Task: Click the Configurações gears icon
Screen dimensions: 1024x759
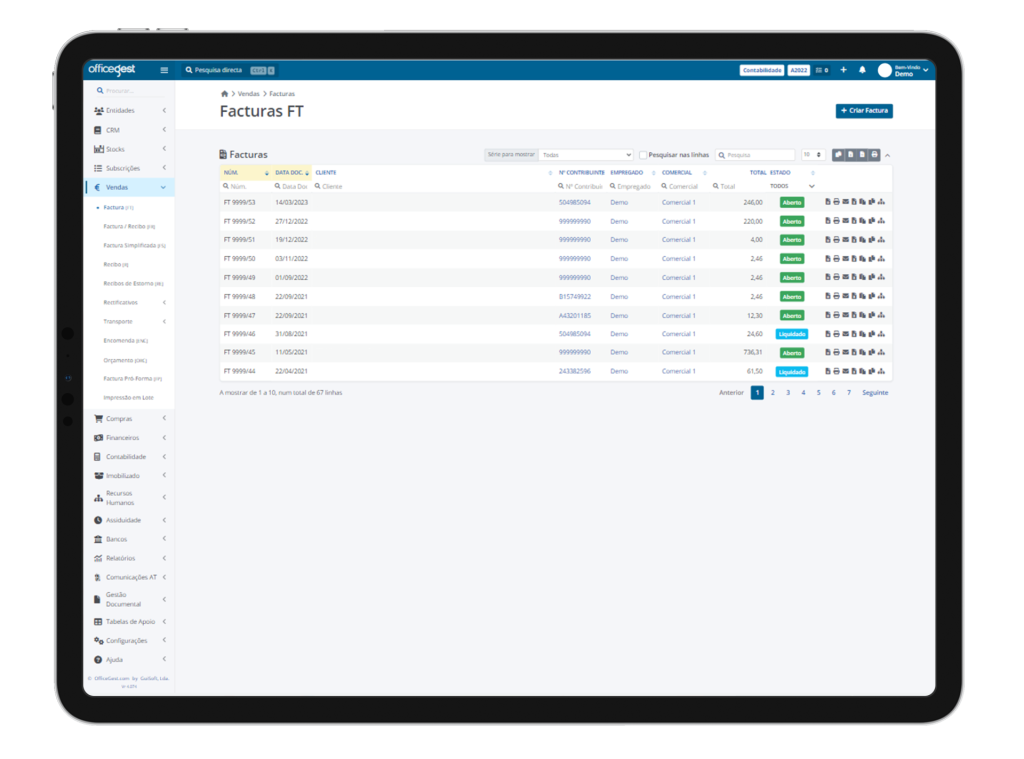Action: tap(98, 641)
